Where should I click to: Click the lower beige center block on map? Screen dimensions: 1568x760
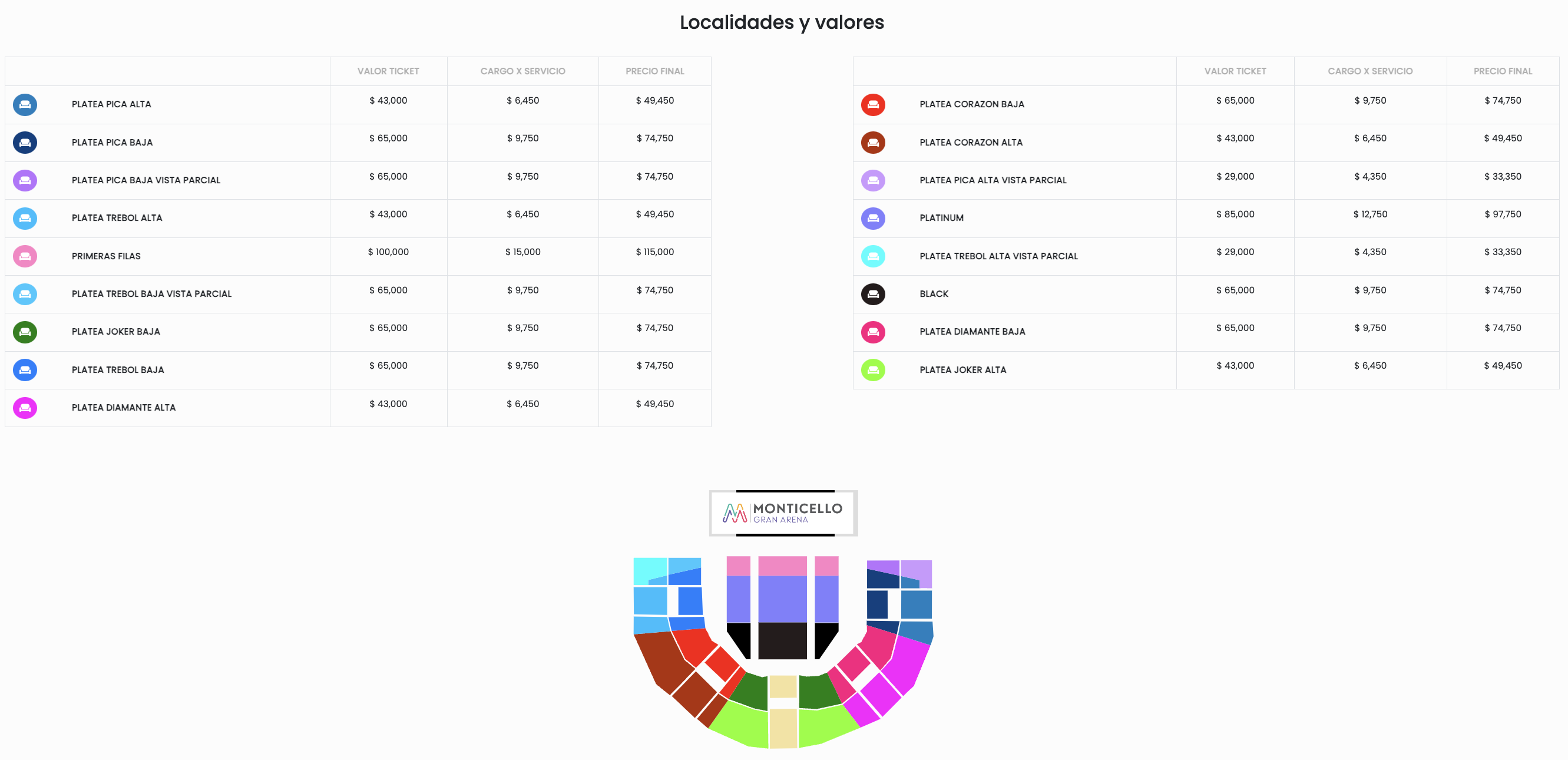tap(783, 727)
